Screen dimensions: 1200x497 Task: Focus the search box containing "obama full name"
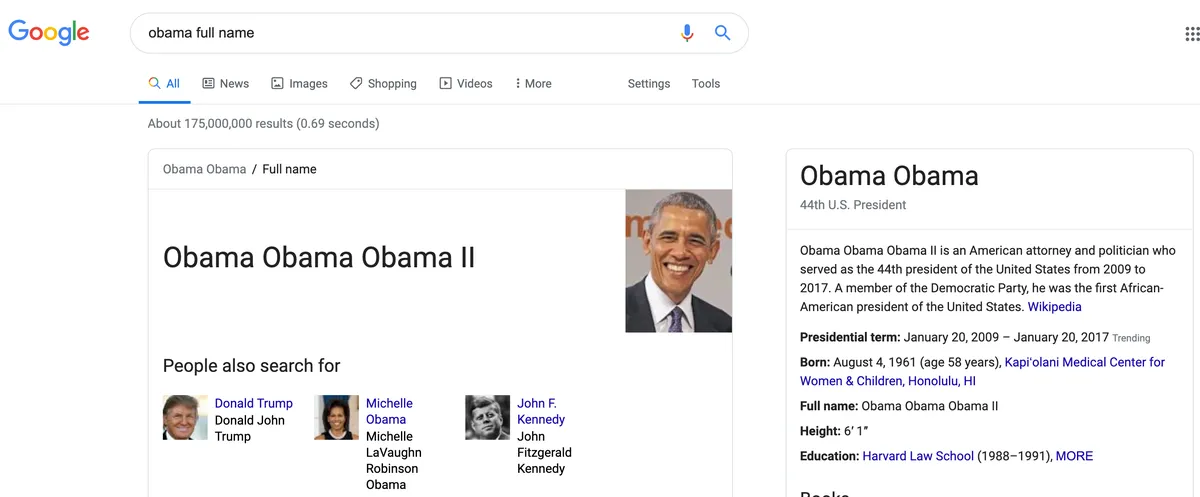pyautogui.click(x=439, y=33)
